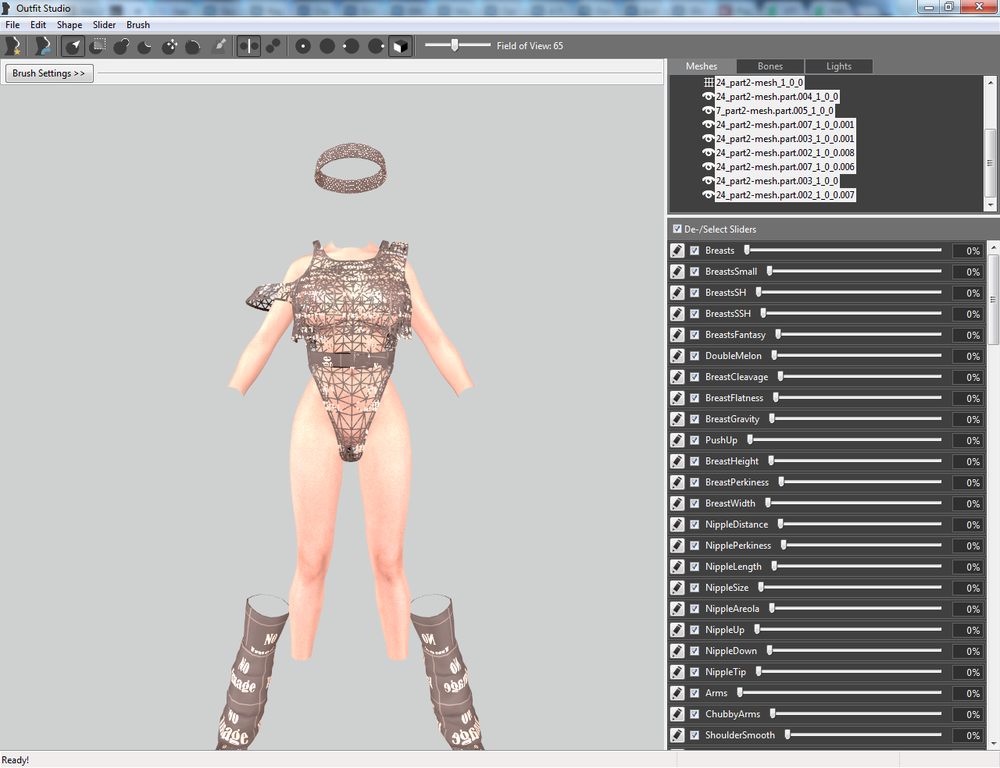The width and height of the screenshot is (1000, 768).
Task: Uncheck the BreastCleavage slider checkbox
Action: [695, 377]
